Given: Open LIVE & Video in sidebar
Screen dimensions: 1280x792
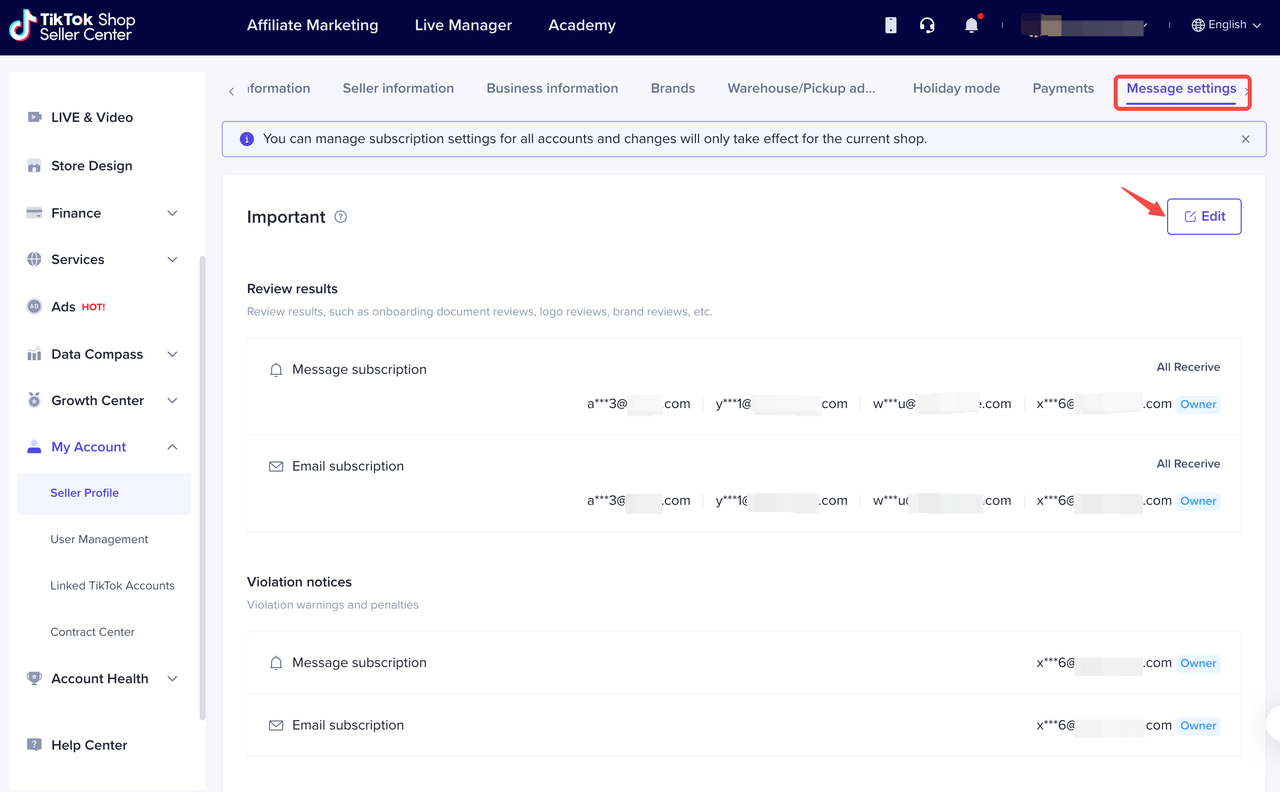Looking at the screenshot, I should click(x=91, y=117).
